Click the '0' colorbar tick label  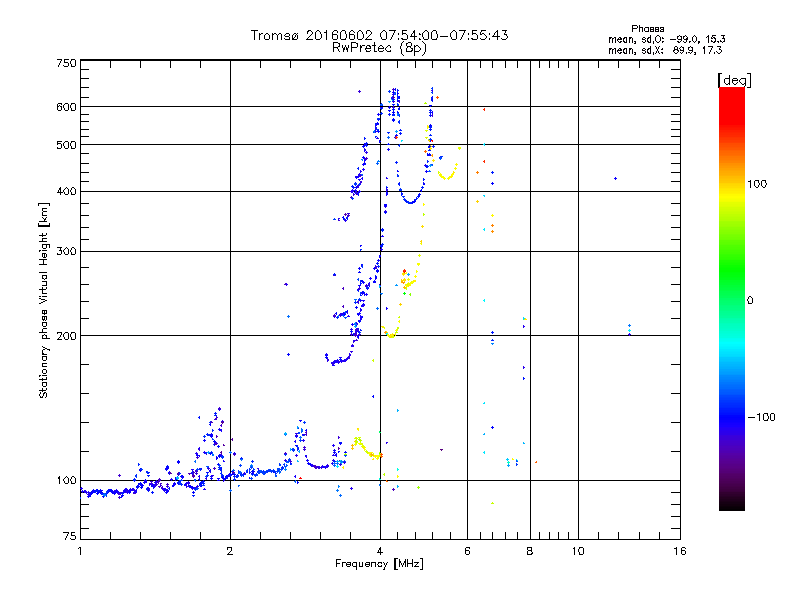(x=750, y=301)
